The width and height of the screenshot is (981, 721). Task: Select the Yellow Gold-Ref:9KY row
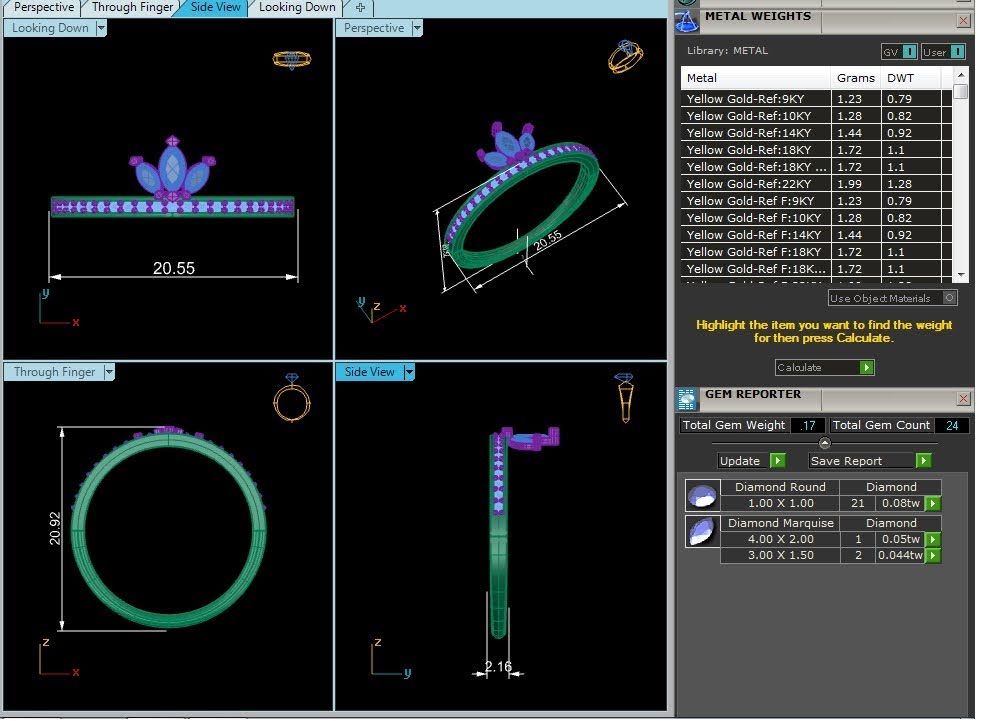[816, 99]
